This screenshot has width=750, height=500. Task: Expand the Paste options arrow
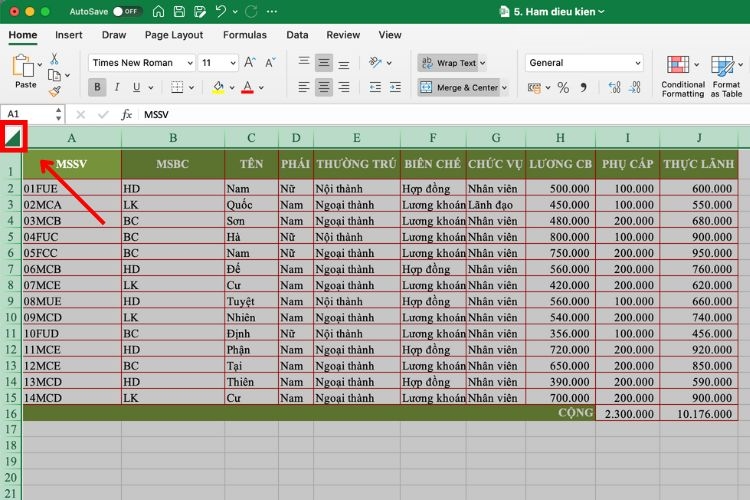(40, 64)
